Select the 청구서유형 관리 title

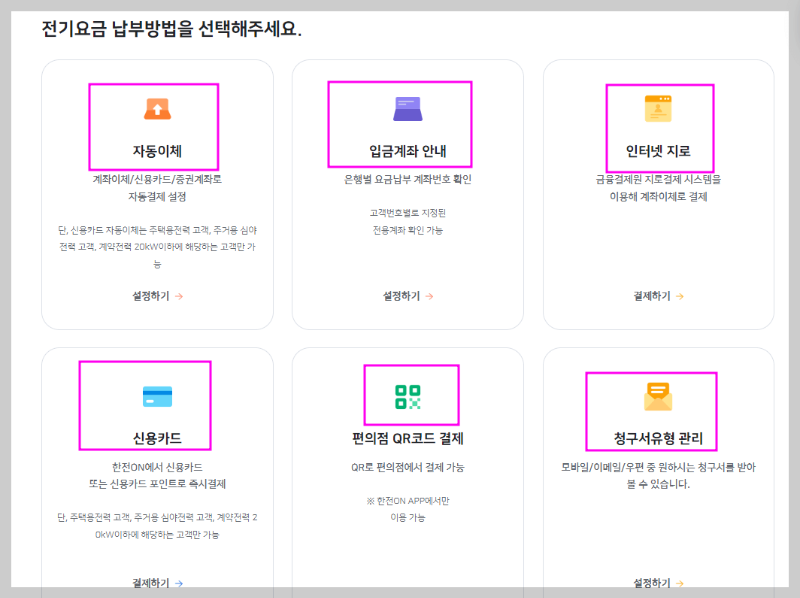(x=658, y=438)
